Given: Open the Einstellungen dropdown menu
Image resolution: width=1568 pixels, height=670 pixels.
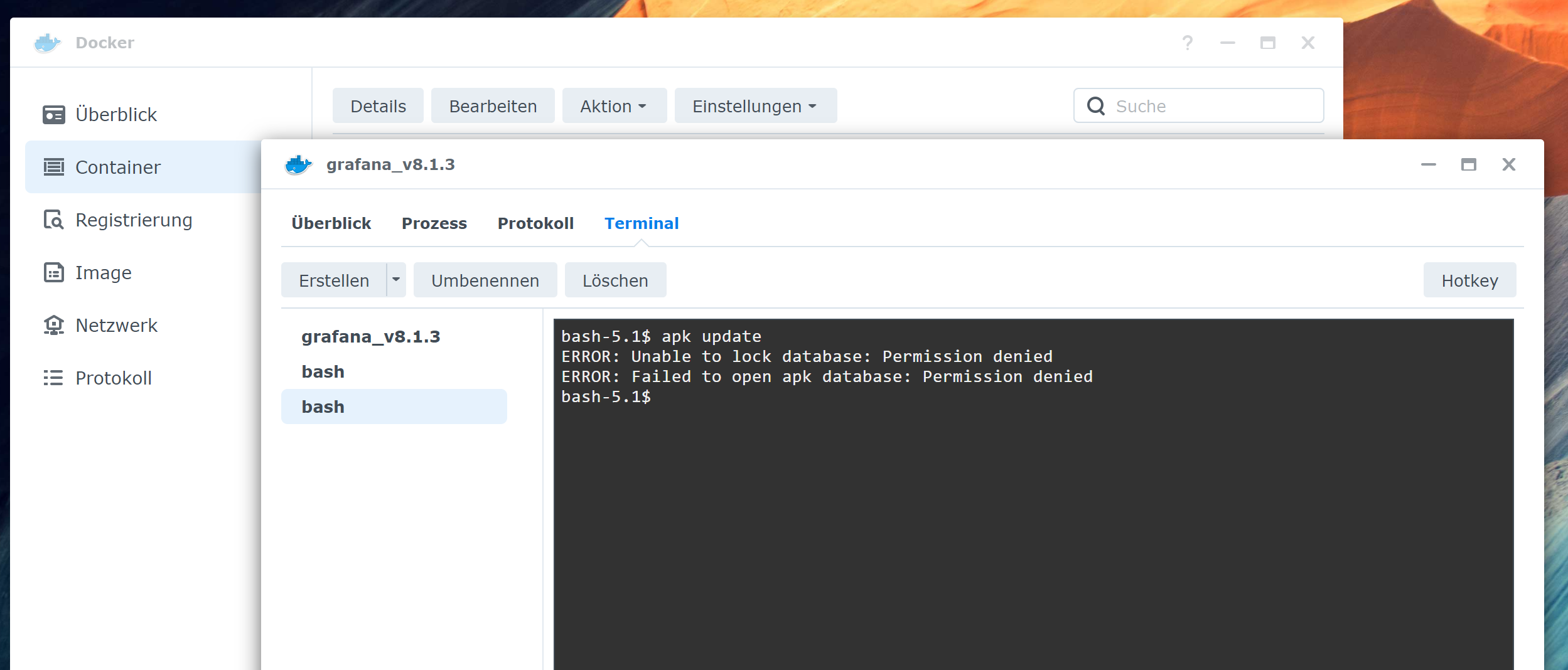Looking at the screenshot, I should pos(756,106).
